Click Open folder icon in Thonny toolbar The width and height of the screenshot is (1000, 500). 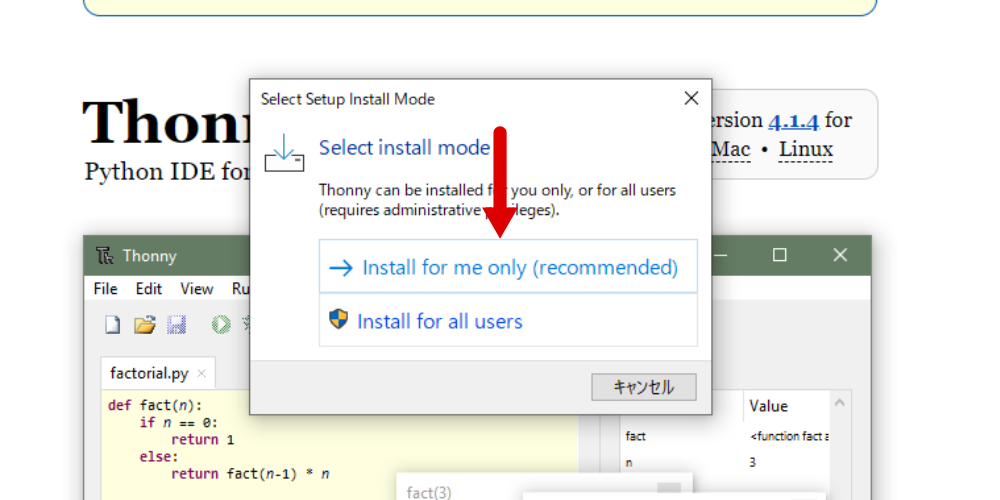[145, 325]
